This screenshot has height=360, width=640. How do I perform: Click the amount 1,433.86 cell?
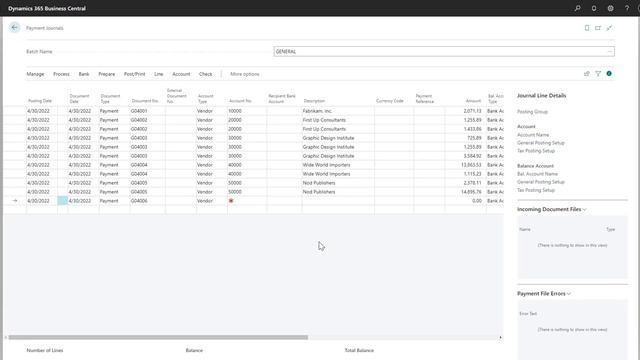pyautogui.click(x=466, y=129)
